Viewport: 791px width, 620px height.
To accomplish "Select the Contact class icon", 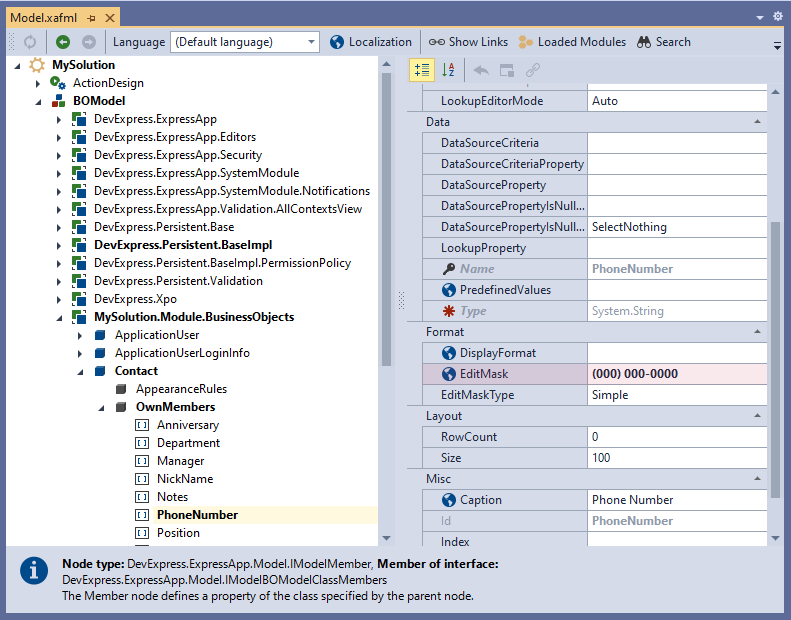I will (x=100, y=371).
